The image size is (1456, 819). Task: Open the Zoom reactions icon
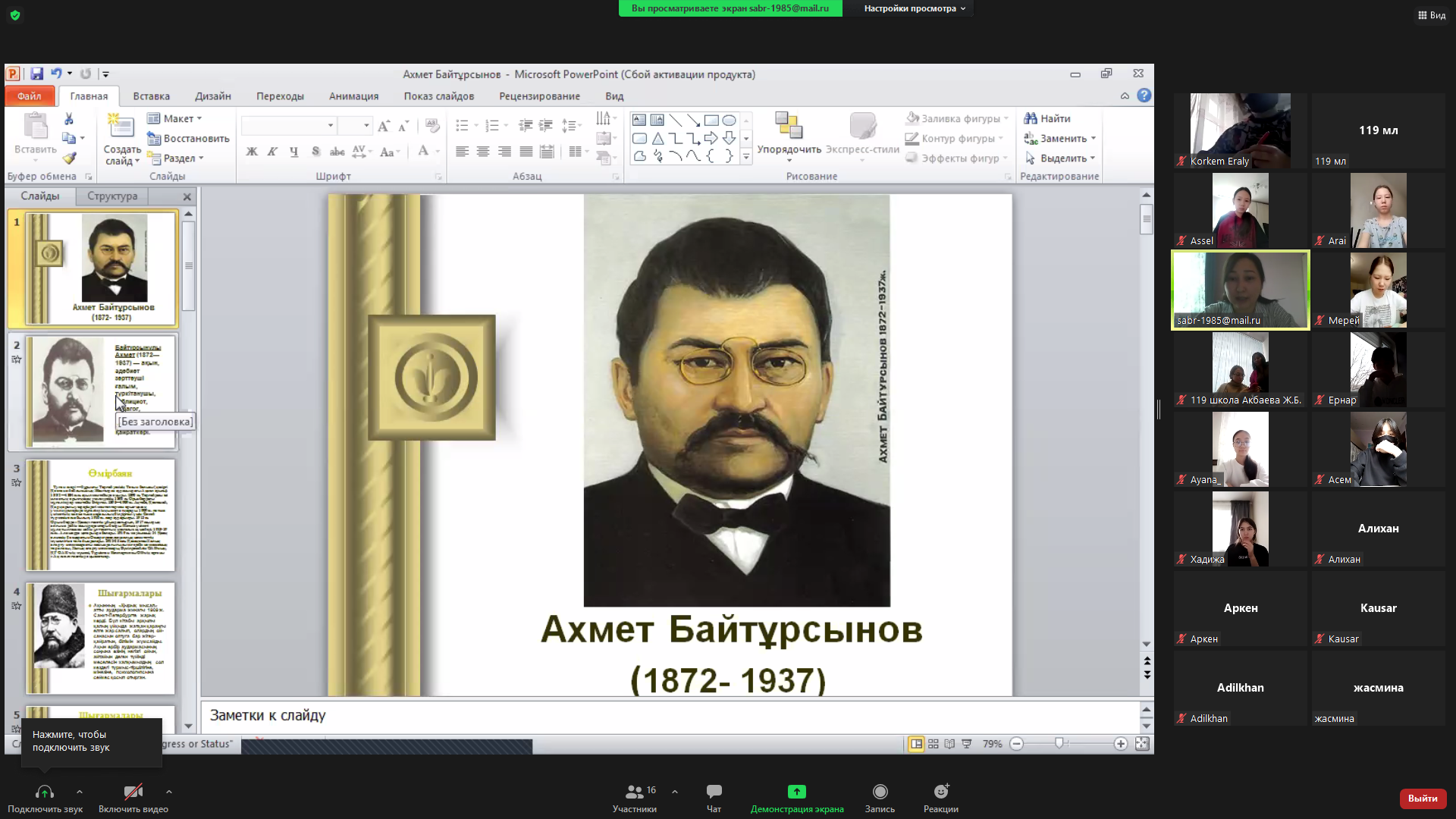pos(940,792)
